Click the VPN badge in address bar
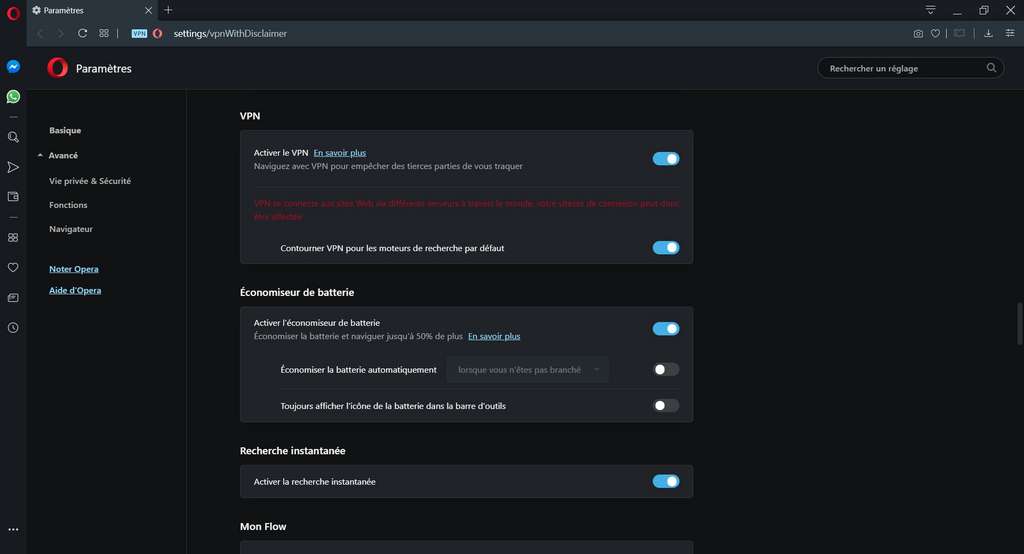1024x554 pixels. pos(139,33)
